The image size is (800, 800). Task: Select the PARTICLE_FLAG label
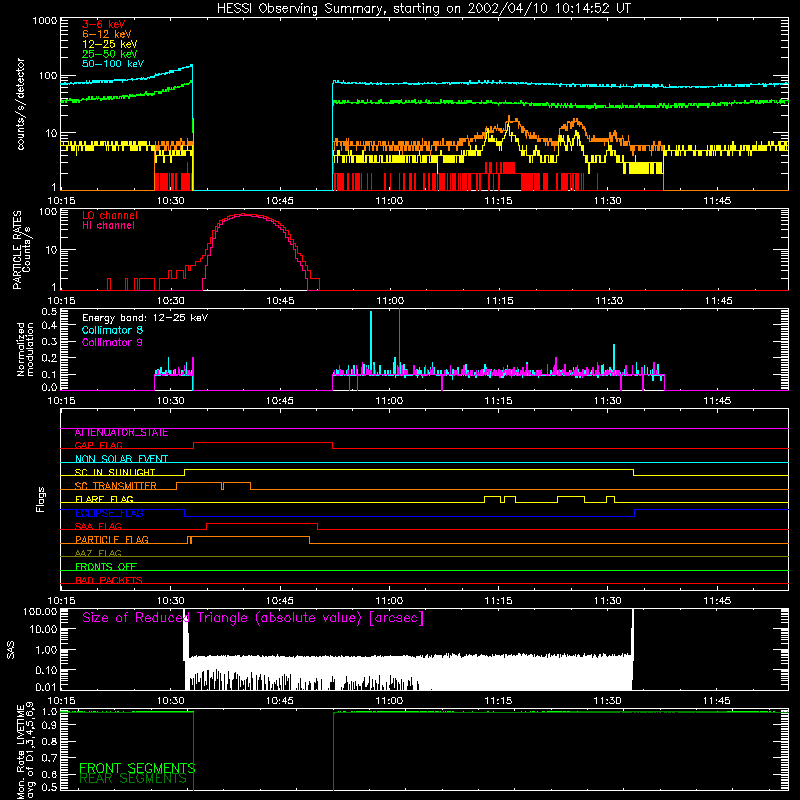(112, 540)
